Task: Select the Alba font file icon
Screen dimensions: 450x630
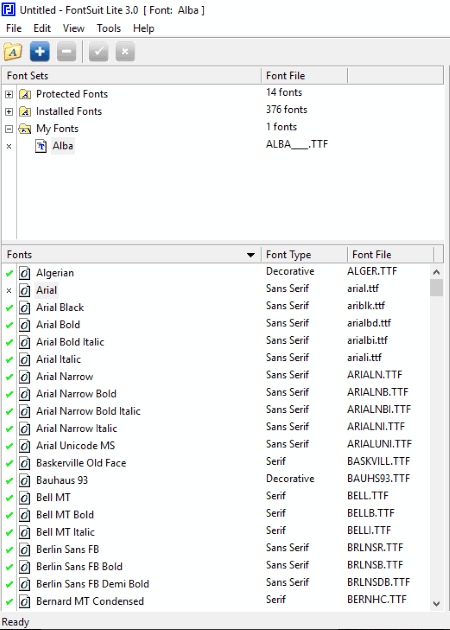Action: coord(41,146)
